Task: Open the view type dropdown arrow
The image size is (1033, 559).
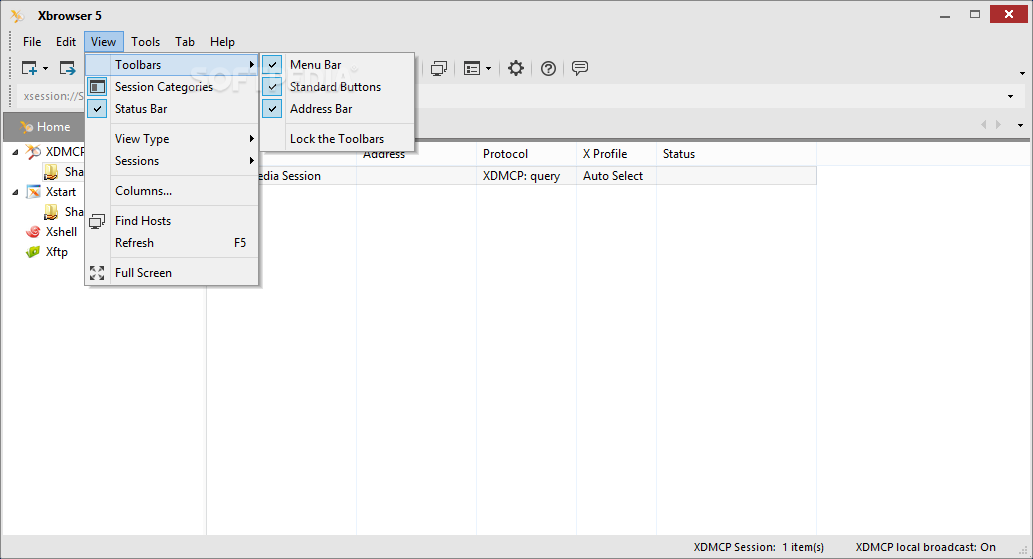Action: (x=488, y=68)
